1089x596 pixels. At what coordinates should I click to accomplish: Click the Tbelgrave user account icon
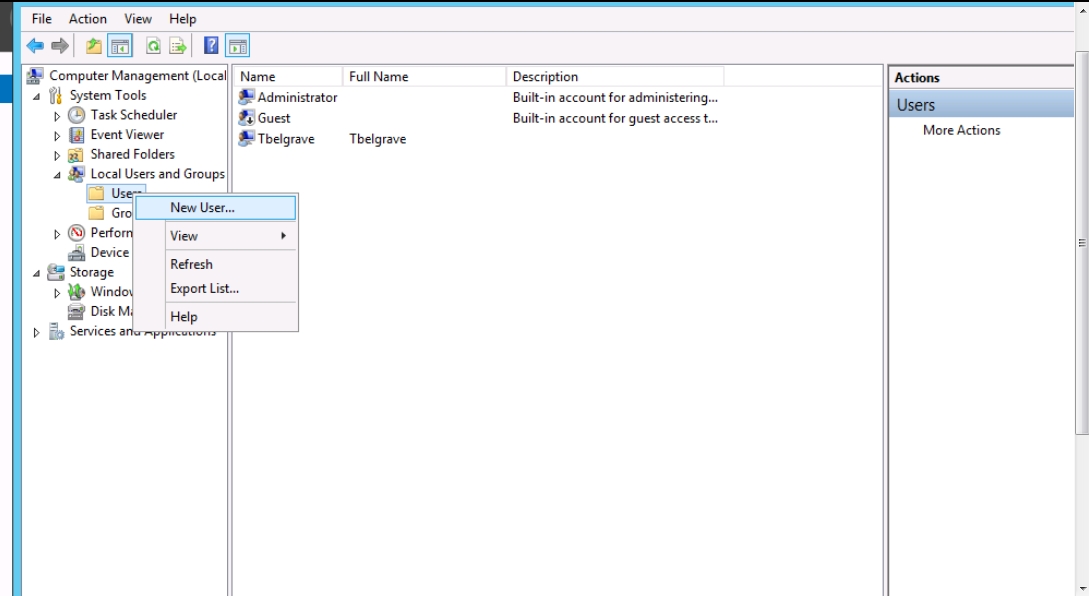click(246, 138)
